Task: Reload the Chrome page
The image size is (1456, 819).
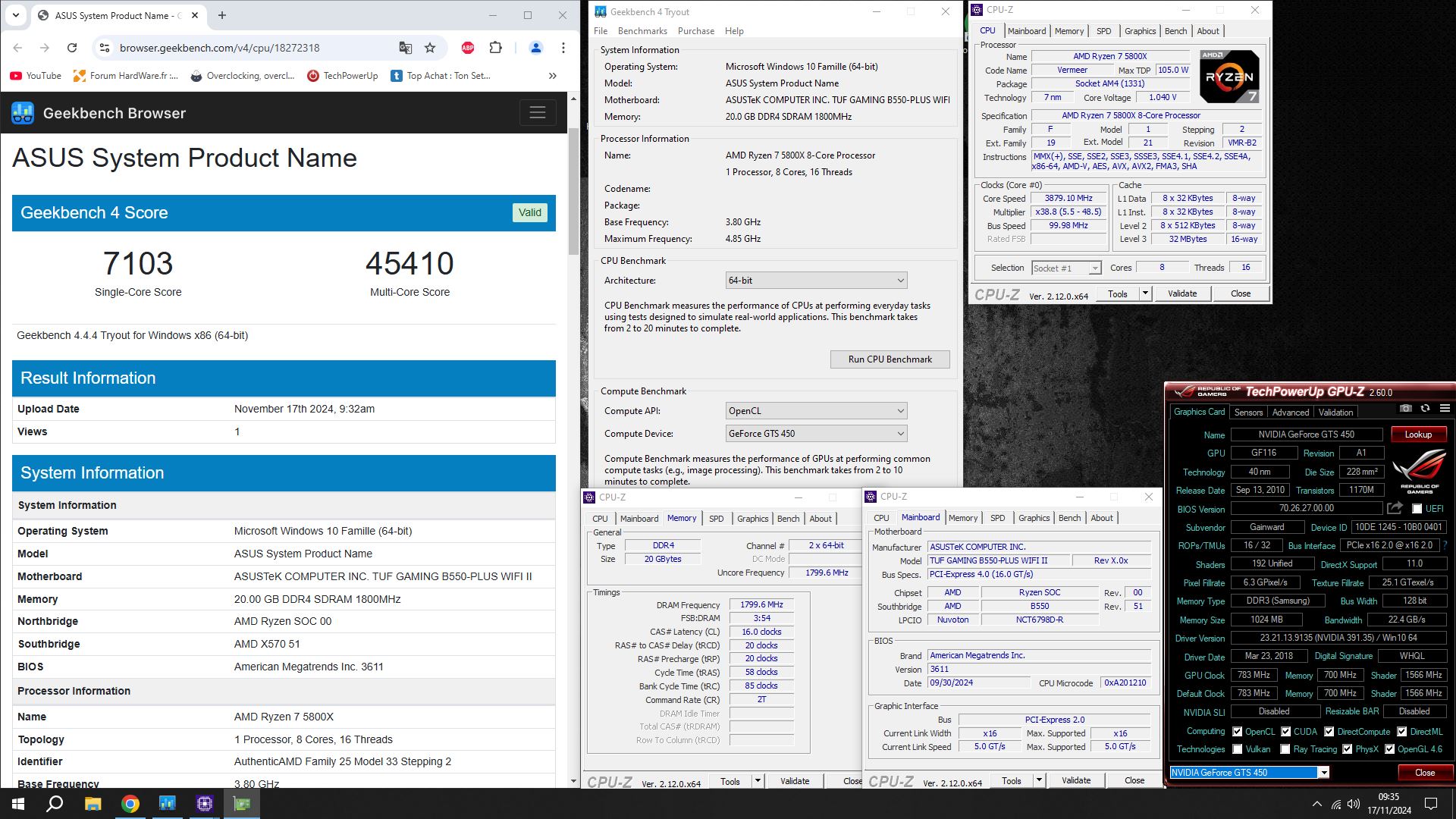Action: tap(72, 48)
